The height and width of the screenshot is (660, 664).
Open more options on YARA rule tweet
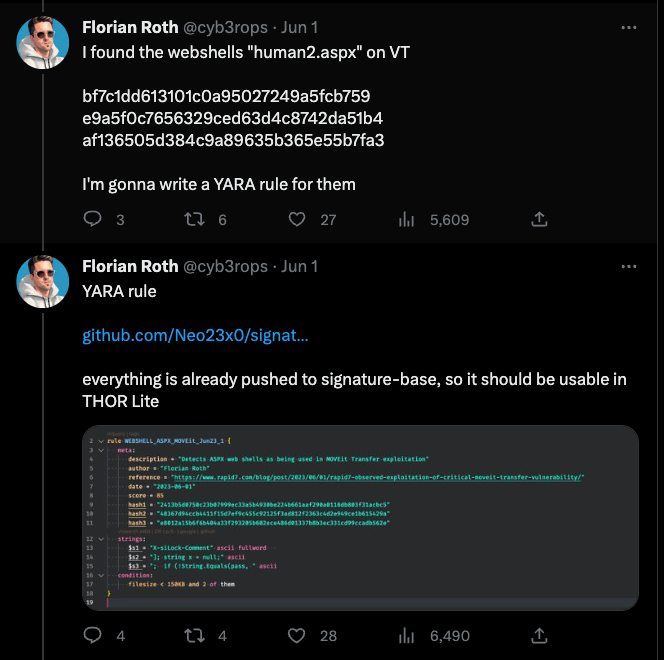click(629, 266)
